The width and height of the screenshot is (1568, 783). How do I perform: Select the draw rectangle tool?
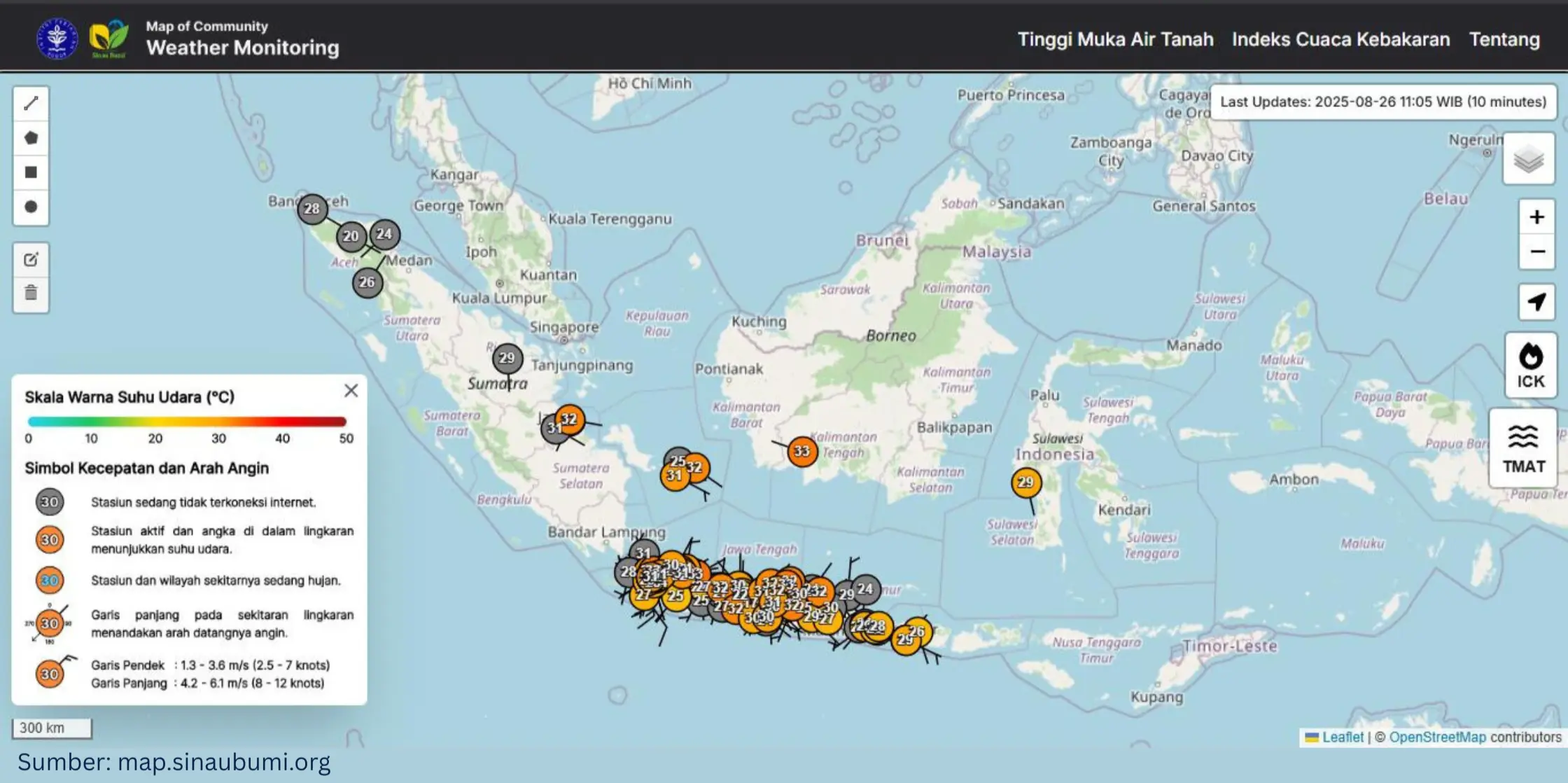(x=31, y=172)
